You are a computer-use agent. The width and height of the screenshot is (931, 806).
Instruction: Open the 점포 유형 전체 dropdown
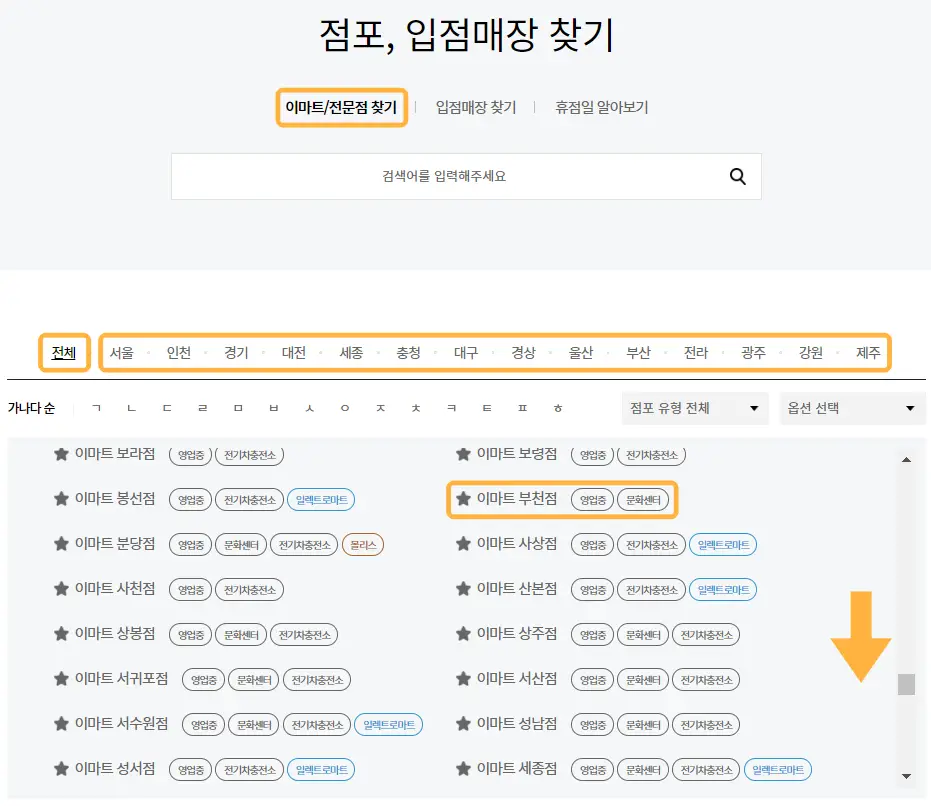point(694,408)
